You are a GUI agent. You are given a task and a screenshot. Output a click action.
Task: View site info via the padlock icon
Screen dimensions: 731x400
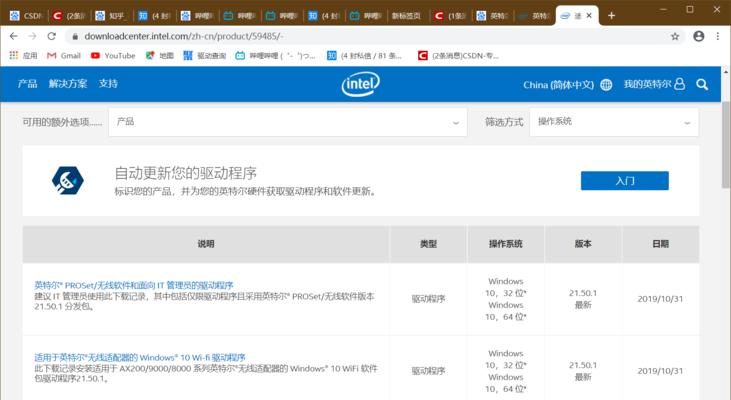[75, 36]
